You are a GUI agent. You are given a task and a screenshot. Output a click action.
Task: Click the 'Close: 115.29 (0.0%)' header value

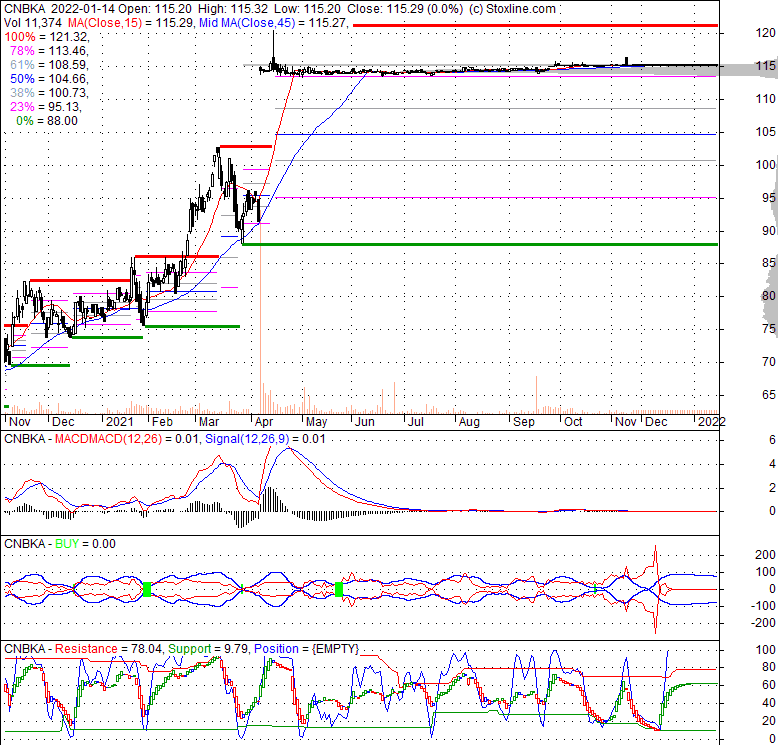pyautogui.click(x=404, y=8)
